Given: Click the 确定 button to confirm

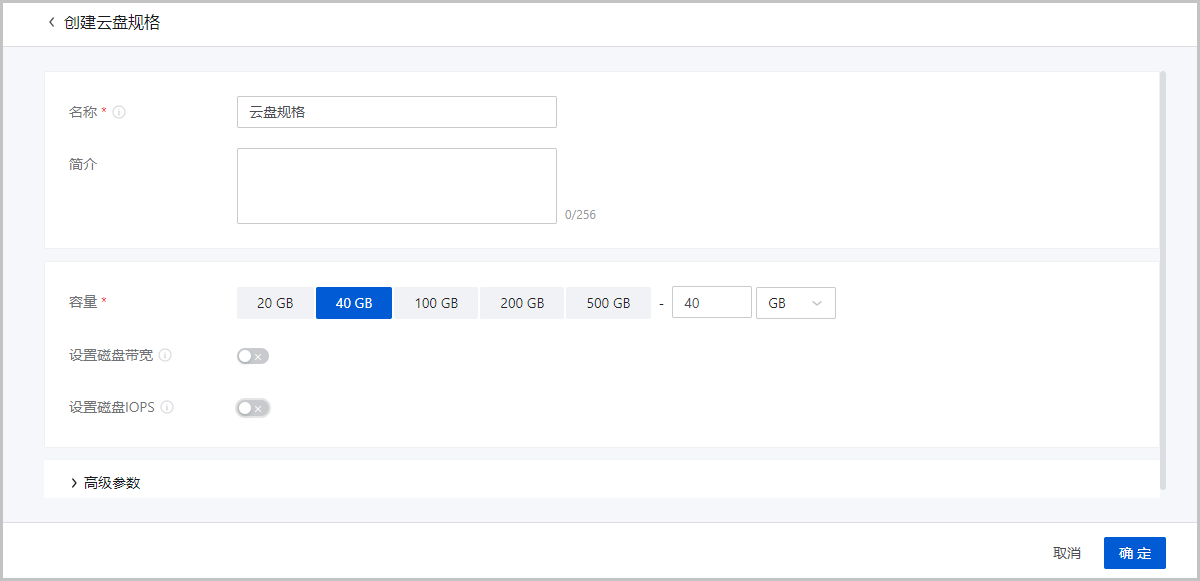Looking at the screenshot, I should click(1134, 553).
